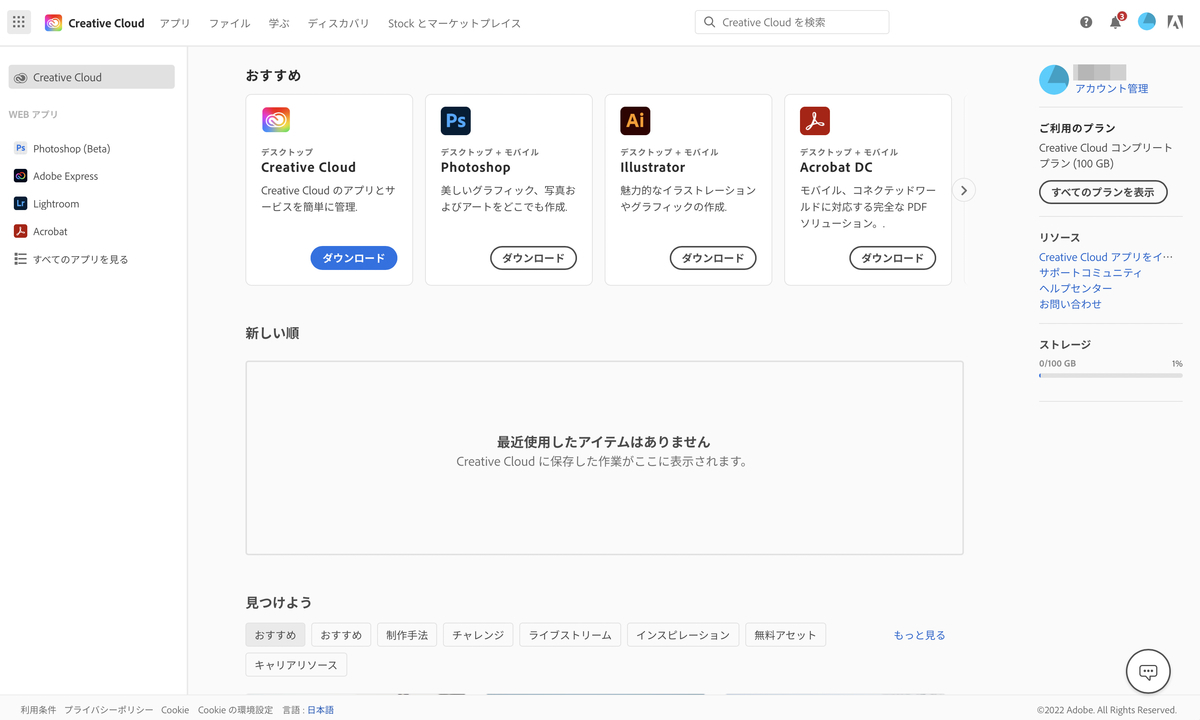Open the chat support bubble icon
Image resolution: width=1200 pixels, height=720 pixels.
1148,672
